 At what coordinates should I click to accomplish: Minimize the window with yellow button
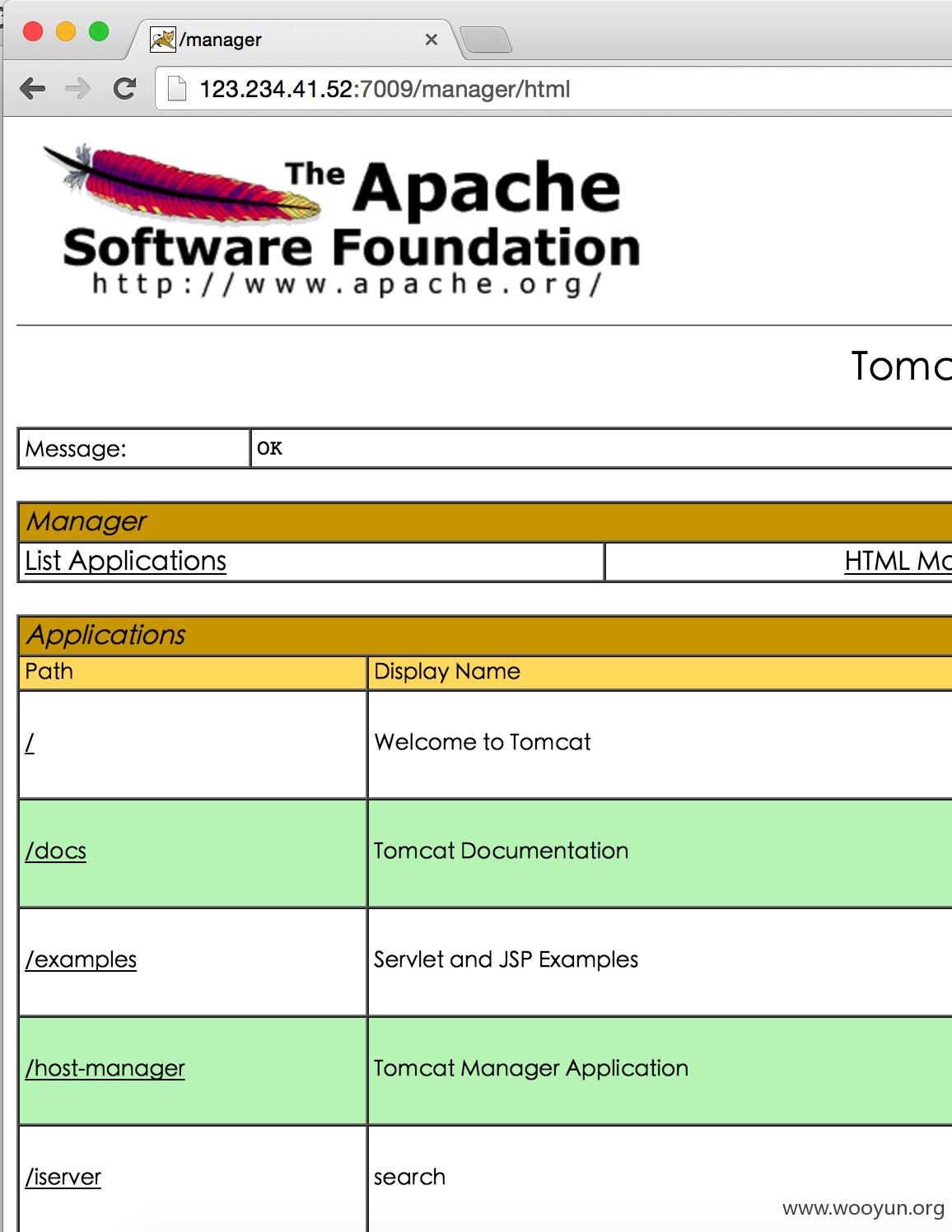[66, 31]
